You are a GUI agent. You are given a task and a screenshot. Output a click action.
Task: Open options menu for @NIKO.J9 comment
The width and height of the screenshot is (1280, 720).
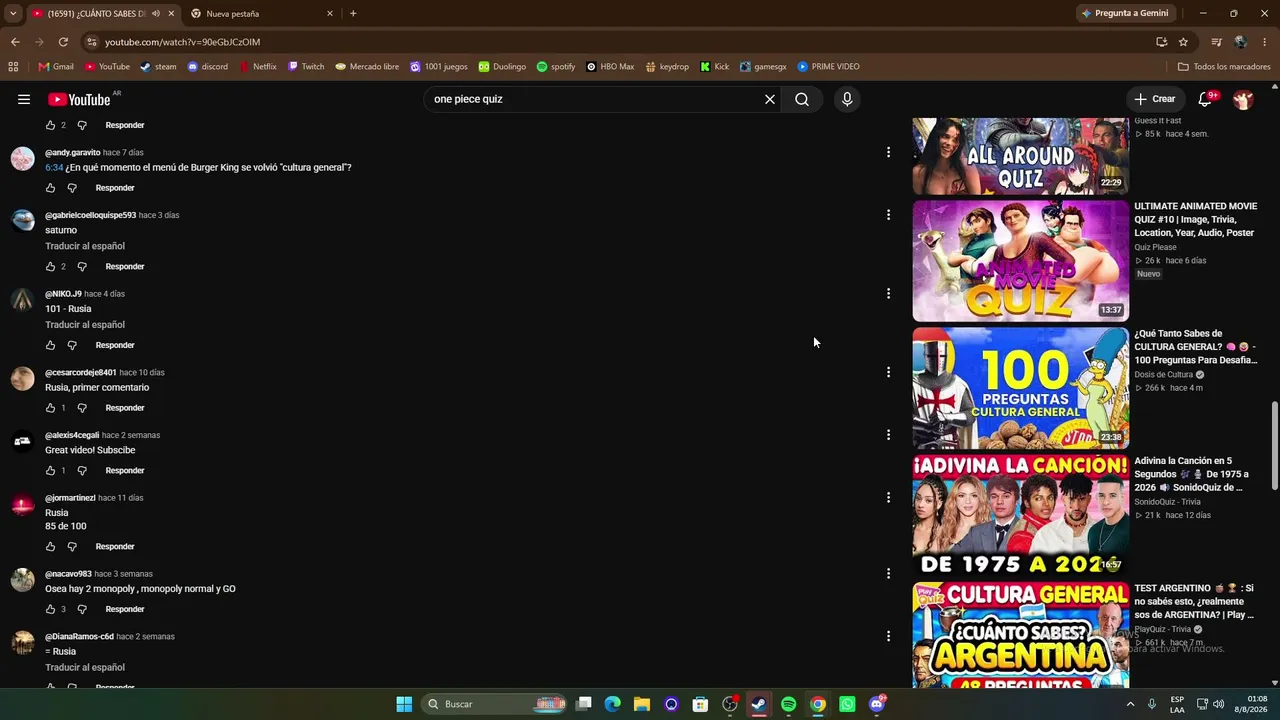click(x=888, y=294)
